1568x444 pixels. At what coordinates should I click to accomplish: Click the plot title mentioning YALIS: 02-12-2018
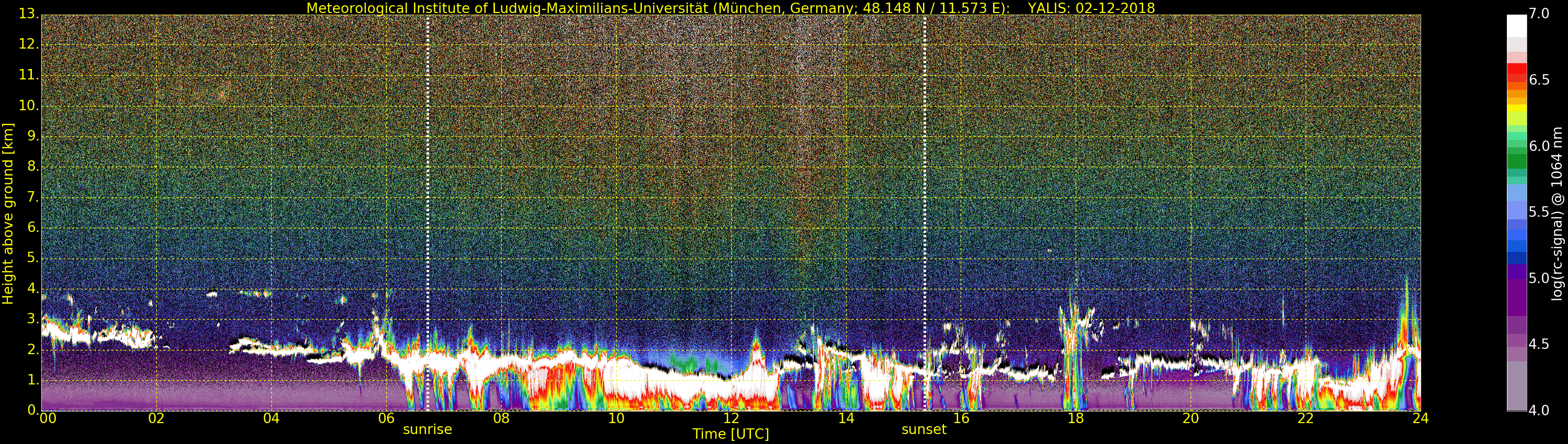point(731,8)
